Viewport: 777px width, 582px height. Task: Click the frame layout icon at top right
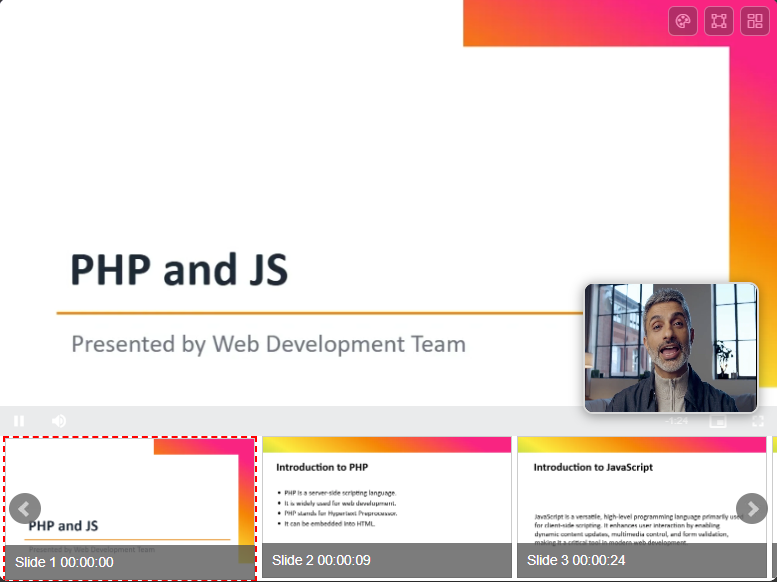(x=719, y=21)
